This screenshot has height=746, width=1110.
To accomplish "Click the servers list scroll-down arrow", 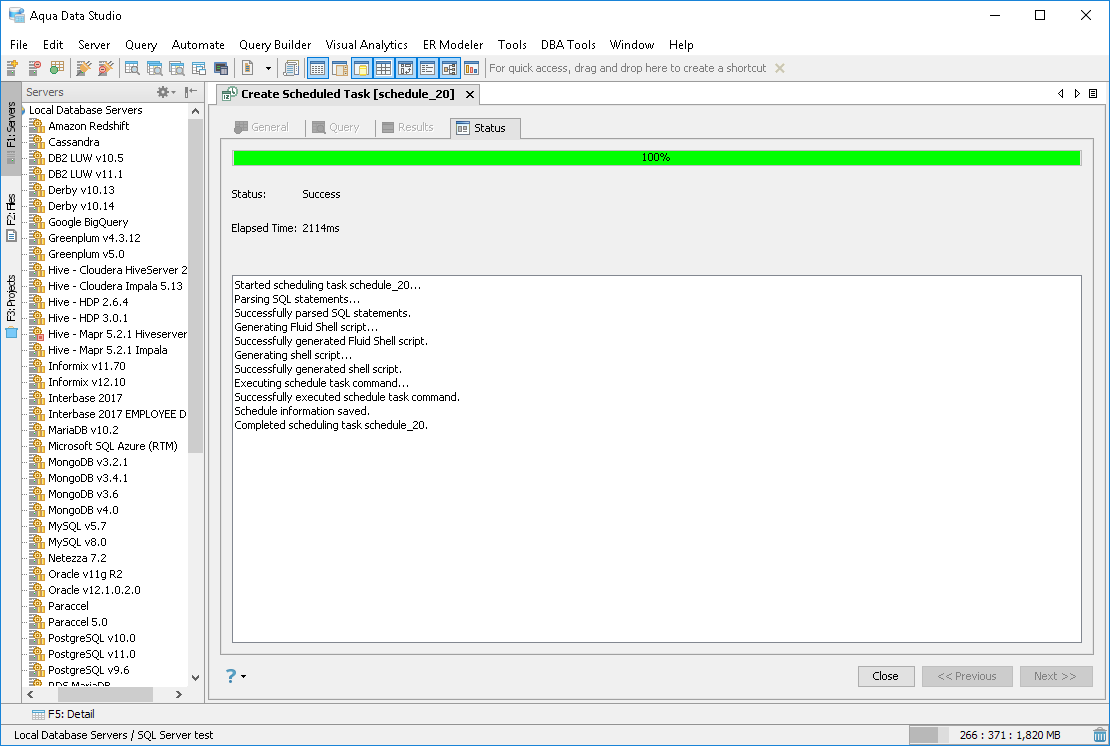I will (195, 677).
